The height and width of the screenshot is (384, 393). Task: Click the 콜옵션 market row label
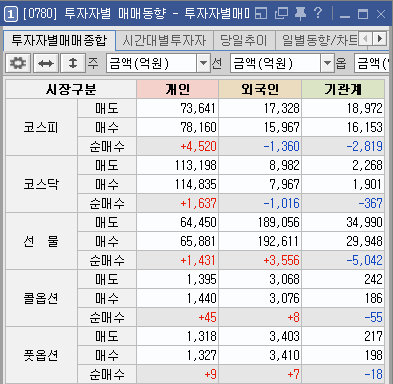click(41, 298)
